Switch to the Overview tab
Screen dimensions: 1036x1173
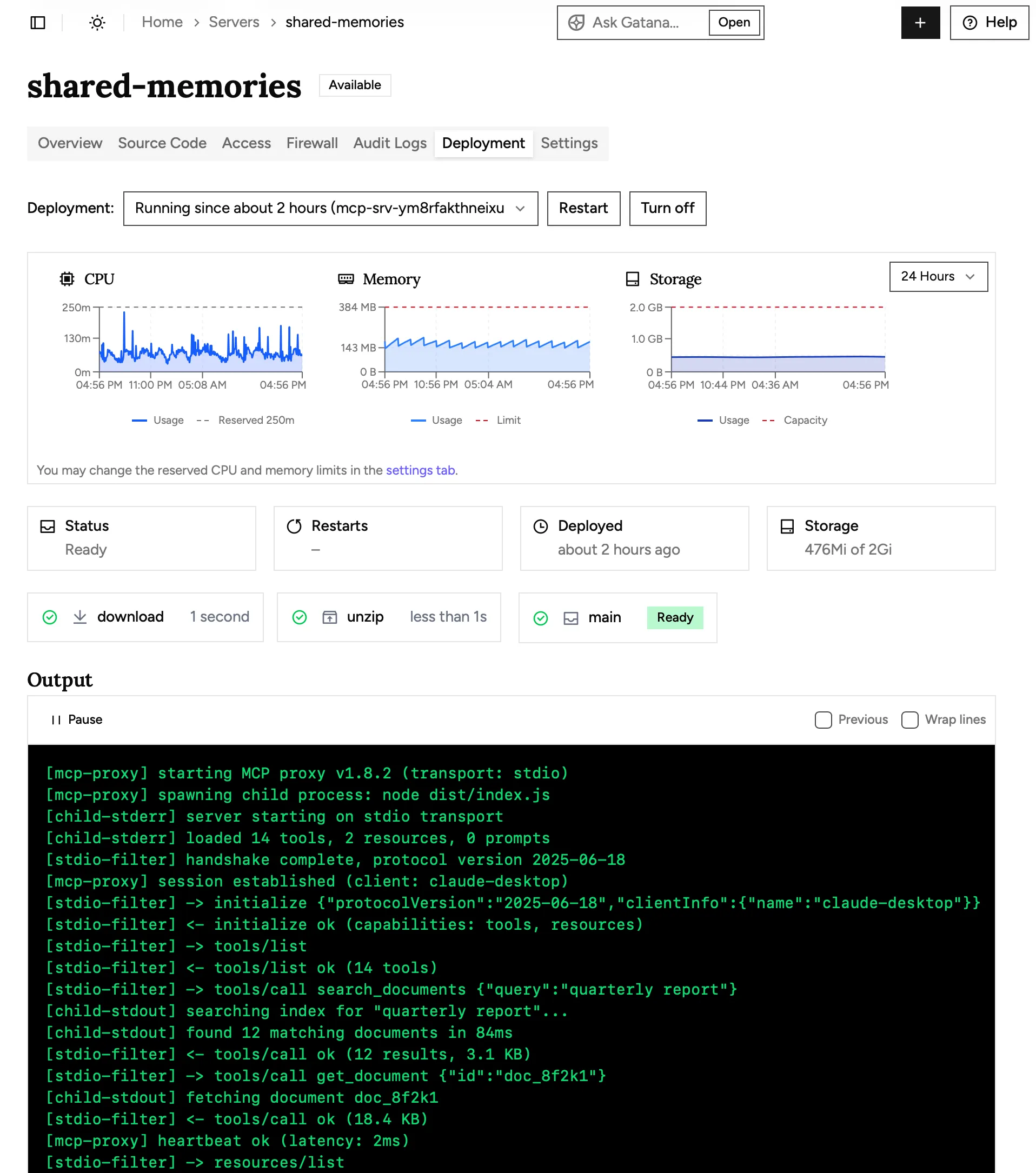(x=70, y=143)
